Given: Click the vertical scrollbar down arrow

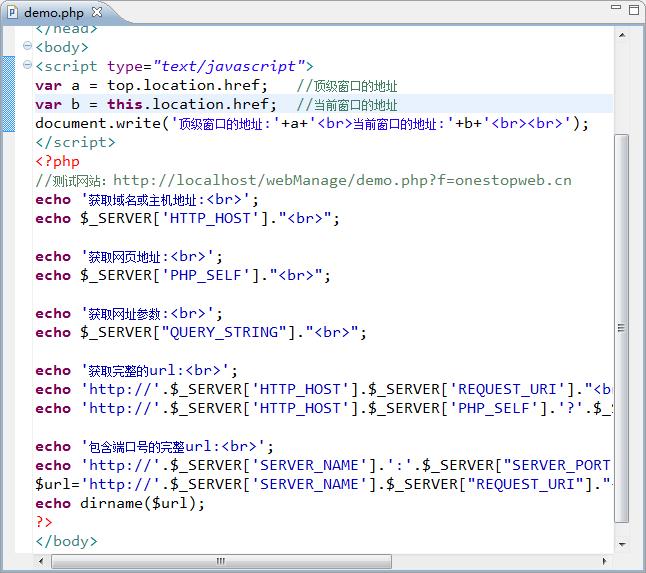Looking at the screenshot, I should (622, 544).
